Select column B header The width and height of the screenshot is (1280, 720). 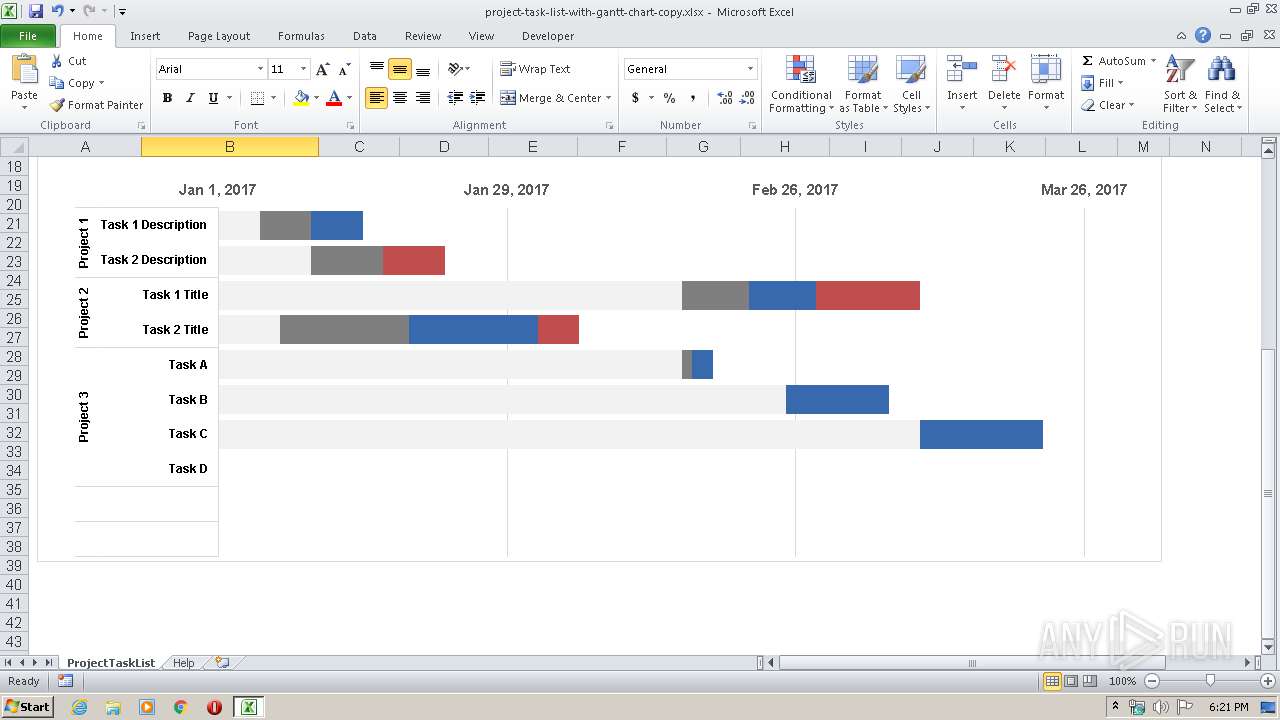coord(229,147)
